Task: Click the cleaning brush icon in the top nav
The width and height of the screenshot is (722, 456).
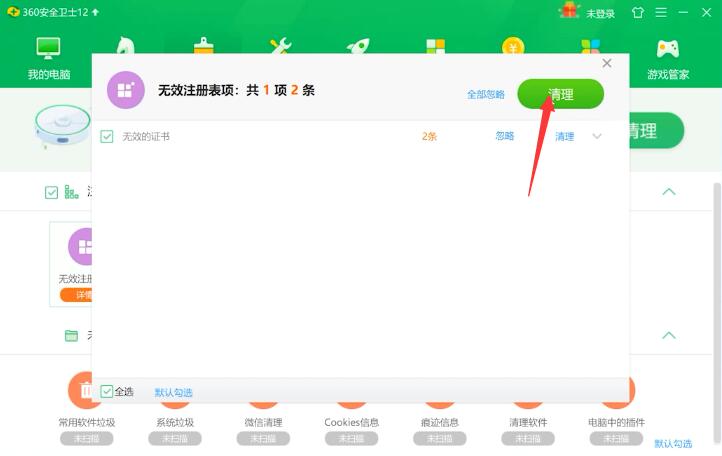Action: pos(204,46)
